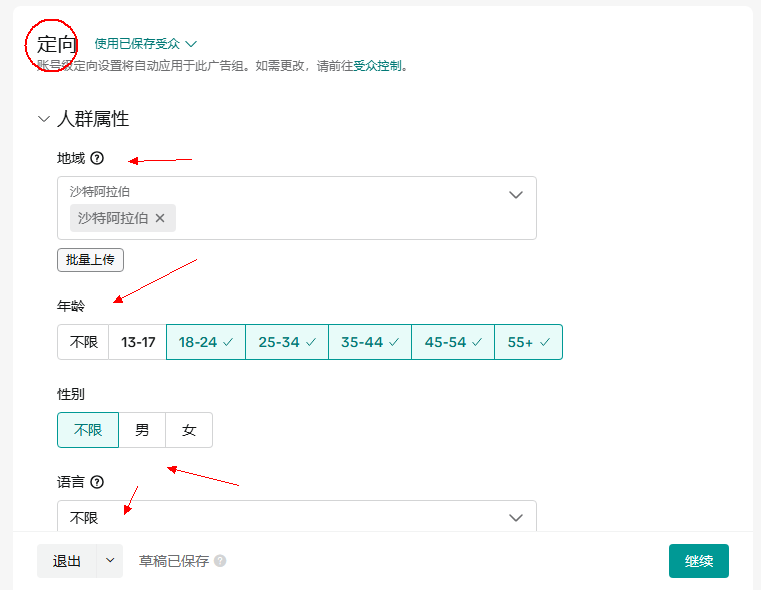
Task: Select 女 as gender
Action: tap(189, 430)
